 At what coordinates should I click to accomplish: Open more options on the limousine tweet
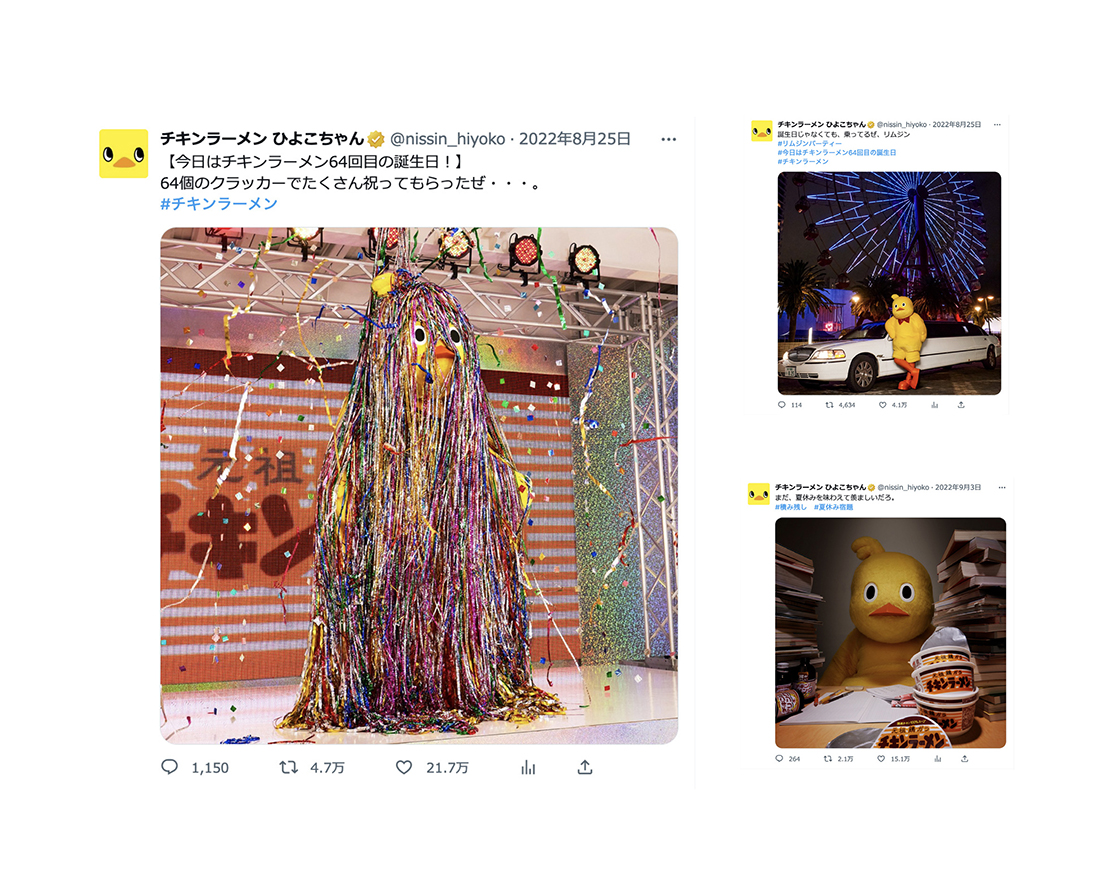pos(997,124)
